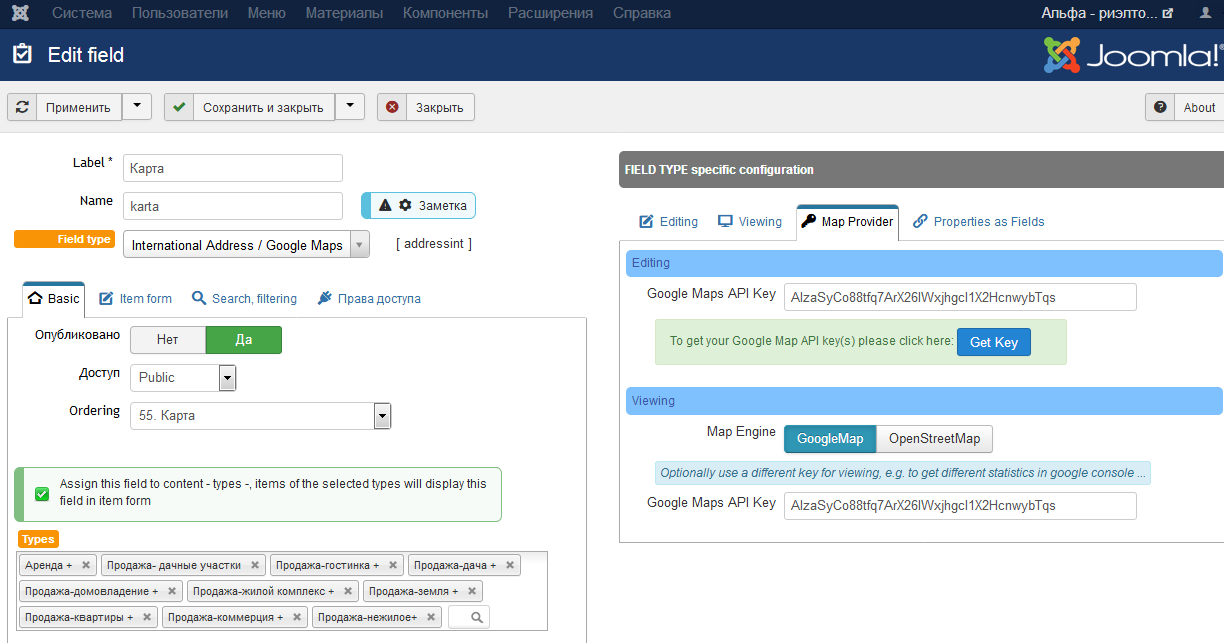Open the Расширения menu

[x=550, y=13]
